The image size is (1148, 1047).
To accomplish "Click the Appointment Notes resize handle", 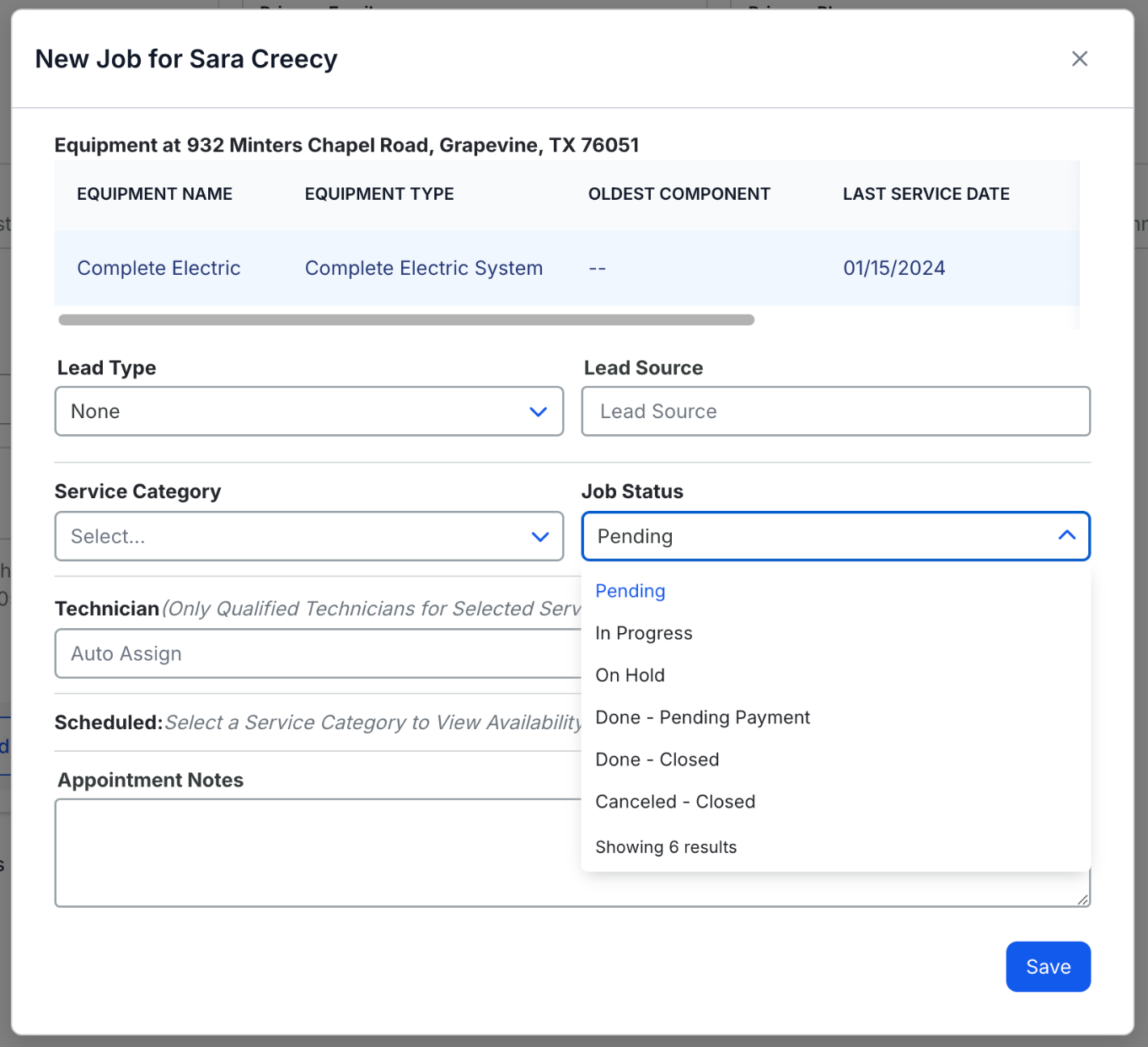I will [1082, 899].
